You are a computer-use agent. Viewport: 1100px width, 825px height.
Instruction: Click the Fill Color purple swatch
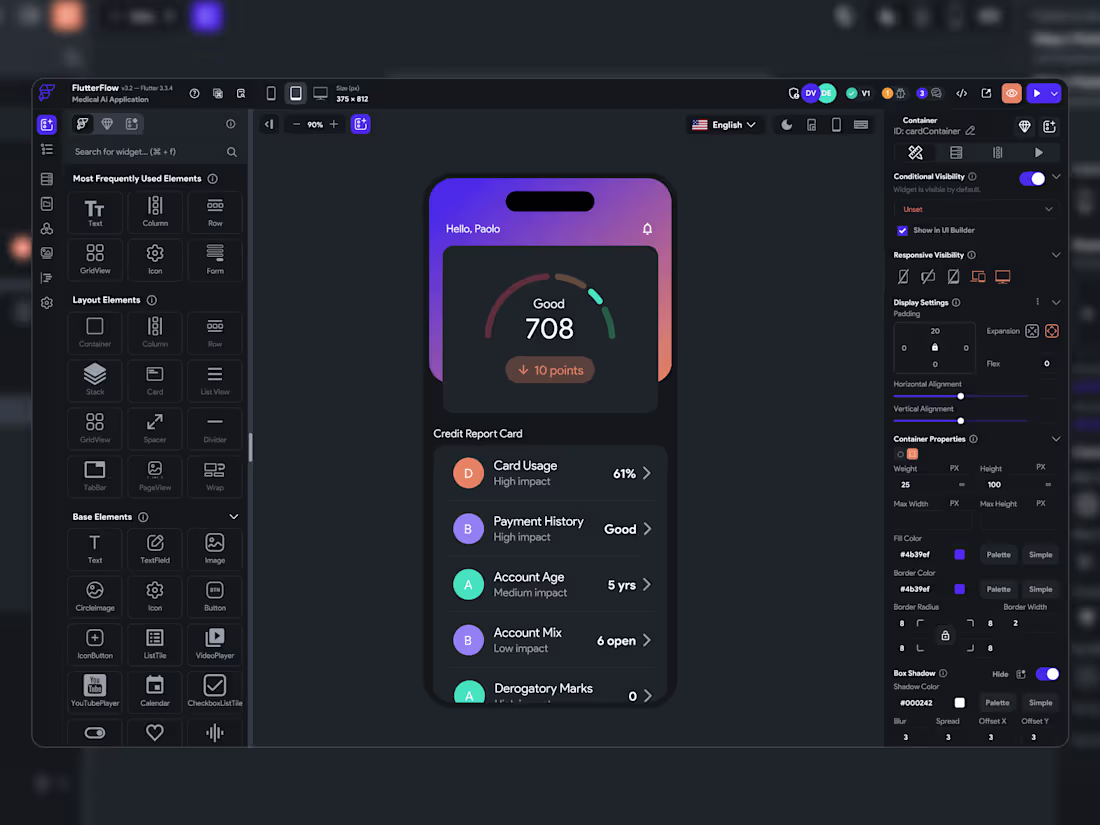959,555
